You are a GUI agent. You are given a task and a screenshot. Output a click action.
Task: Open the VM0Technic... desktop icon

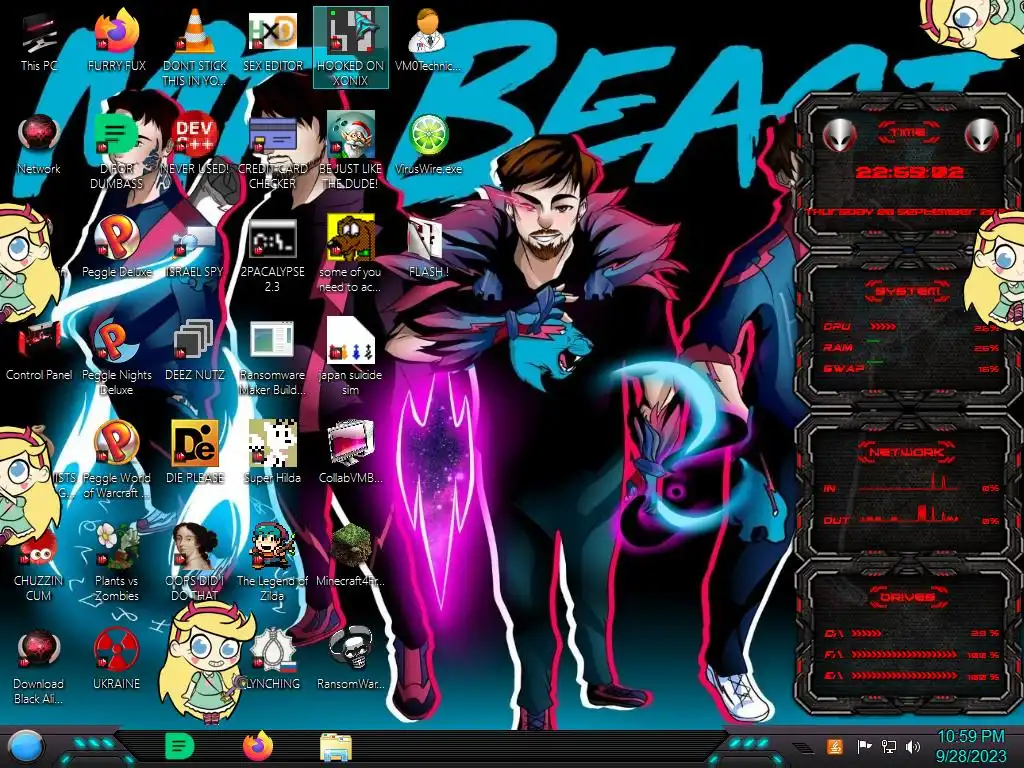click(428, 40)
